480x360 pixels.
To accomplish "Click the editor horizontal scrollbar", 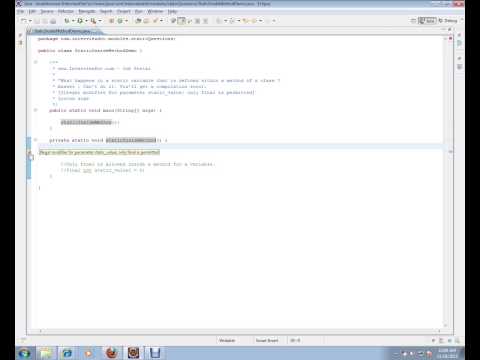I will [240, 331].
